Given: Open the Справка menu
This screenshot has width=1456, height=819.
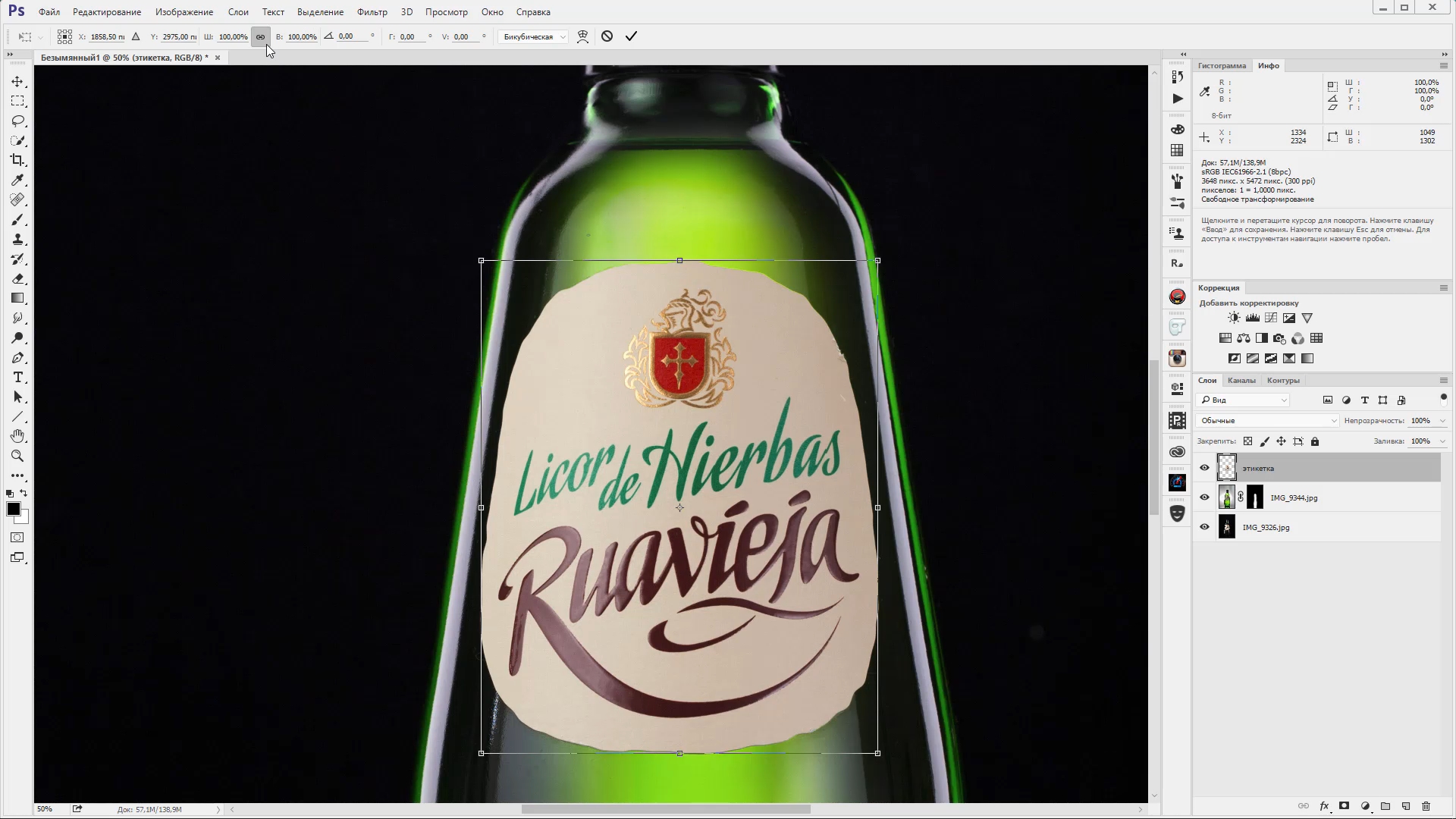Looking at the screenshot, I should tap(533, 12).
